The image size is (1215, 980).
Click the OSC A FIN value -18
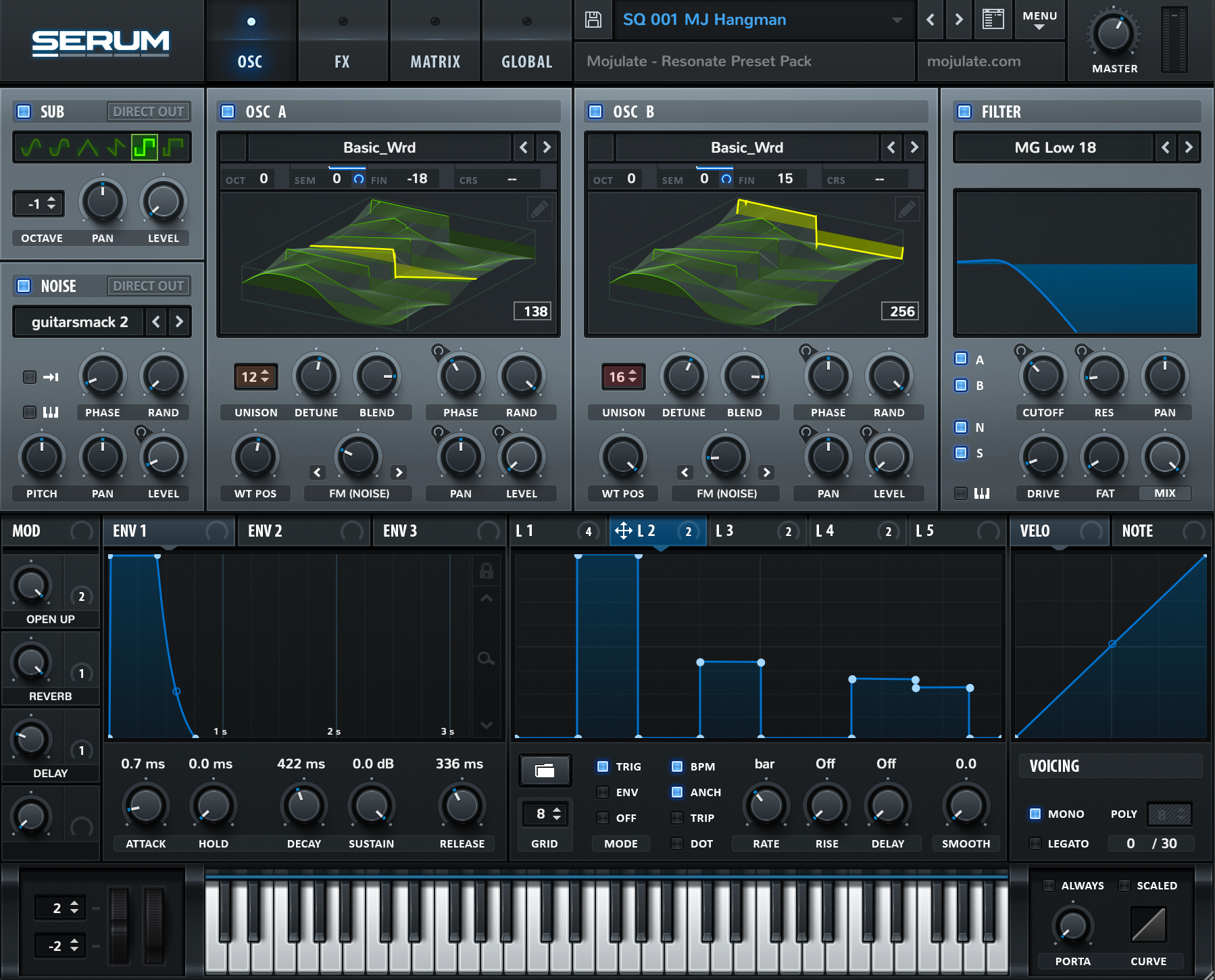click(x=417, y=179)
